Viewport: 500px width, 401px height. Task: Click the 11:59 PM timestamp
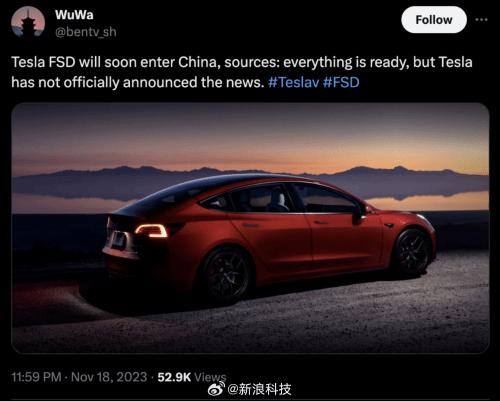click(36, 377)
